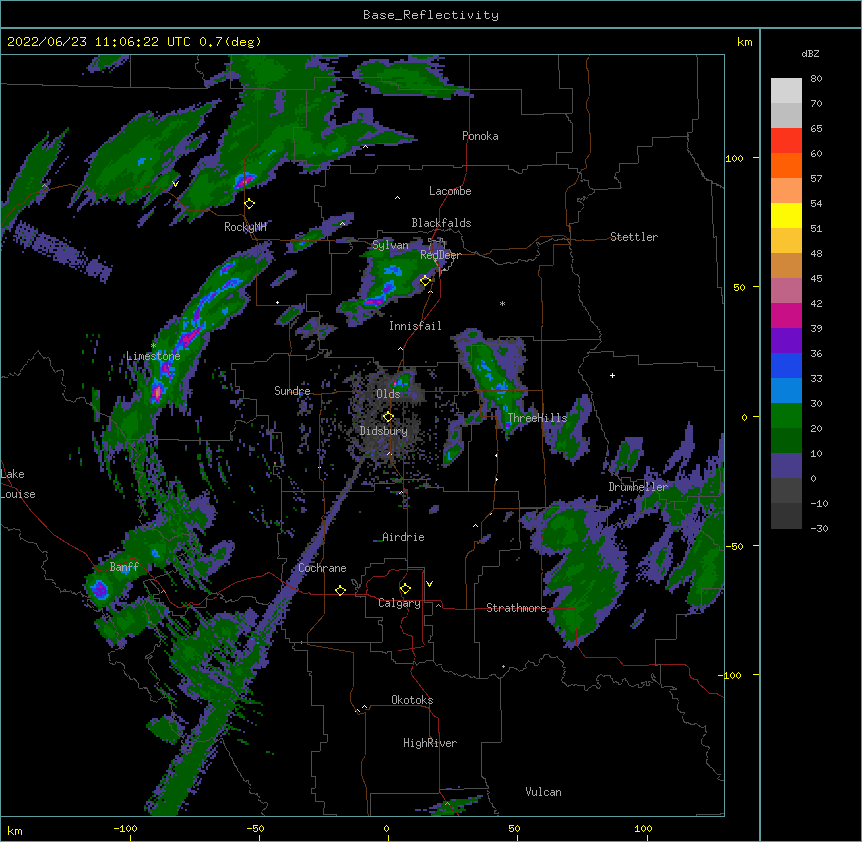Click the Ponoka city label
Screen dimensions: 862x842
480,136
